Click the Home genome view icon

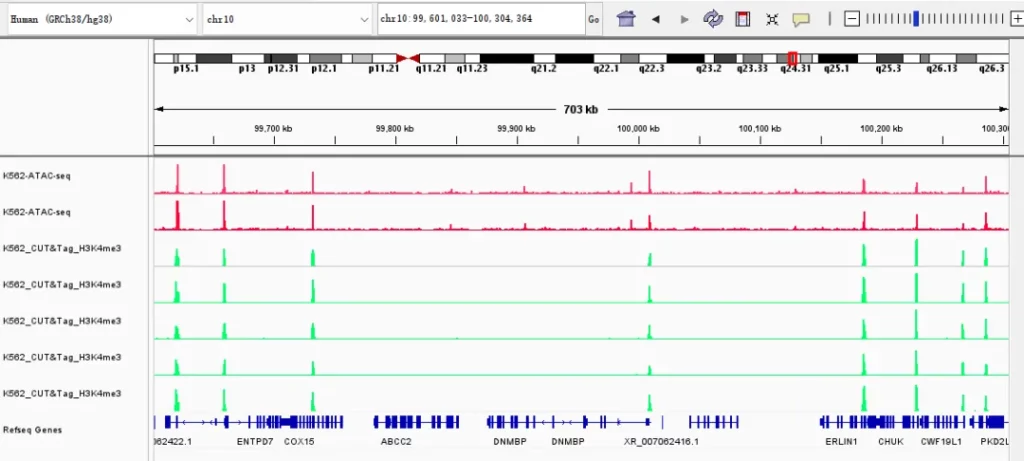click(626, 19)
